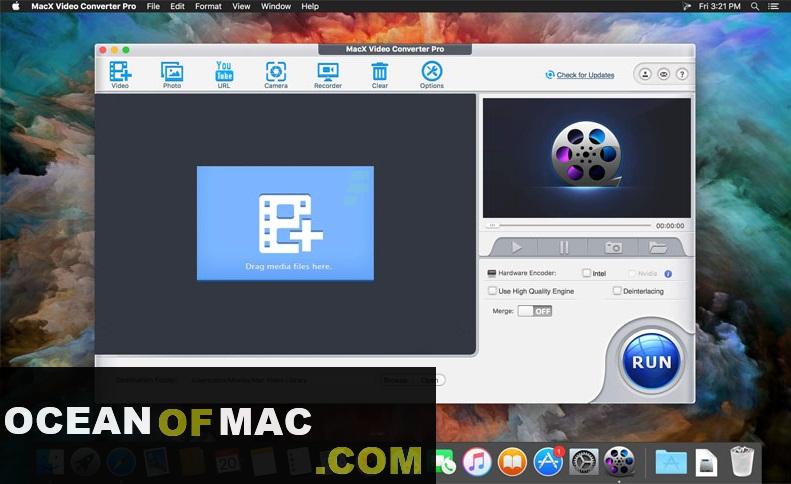Viewport: 791px width, 484px height.
Task: Clear the file list with the trash icon
Action: [x=380, y=74]
